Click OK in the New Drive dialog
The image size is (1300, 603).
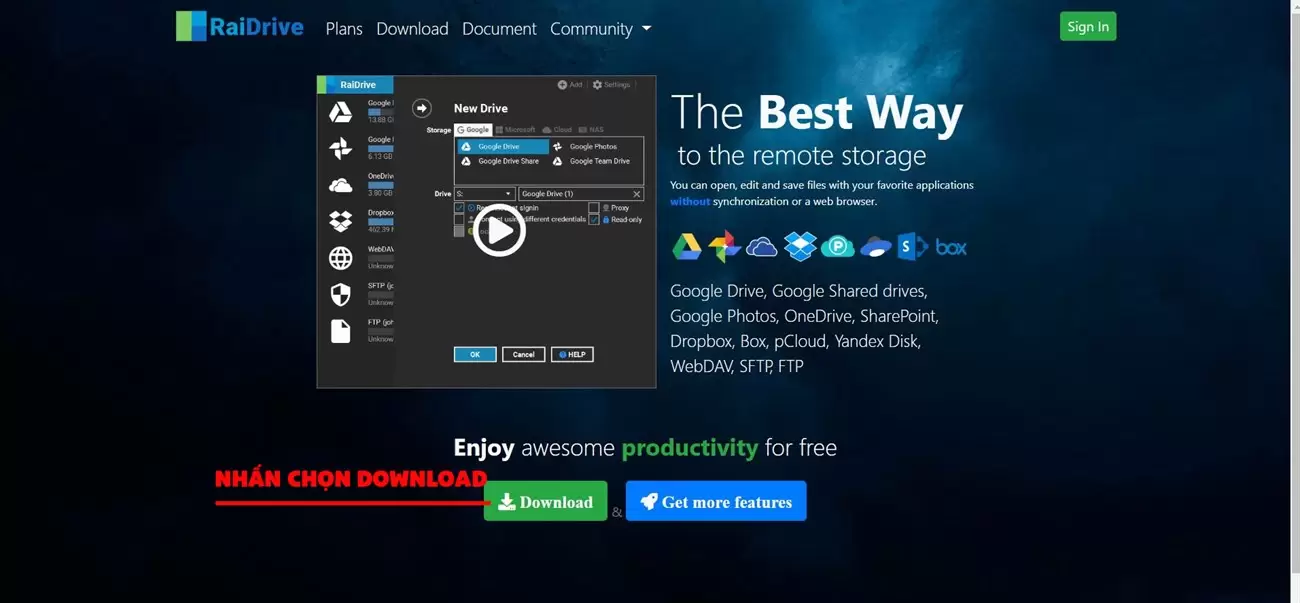click(x=475, y=354)
